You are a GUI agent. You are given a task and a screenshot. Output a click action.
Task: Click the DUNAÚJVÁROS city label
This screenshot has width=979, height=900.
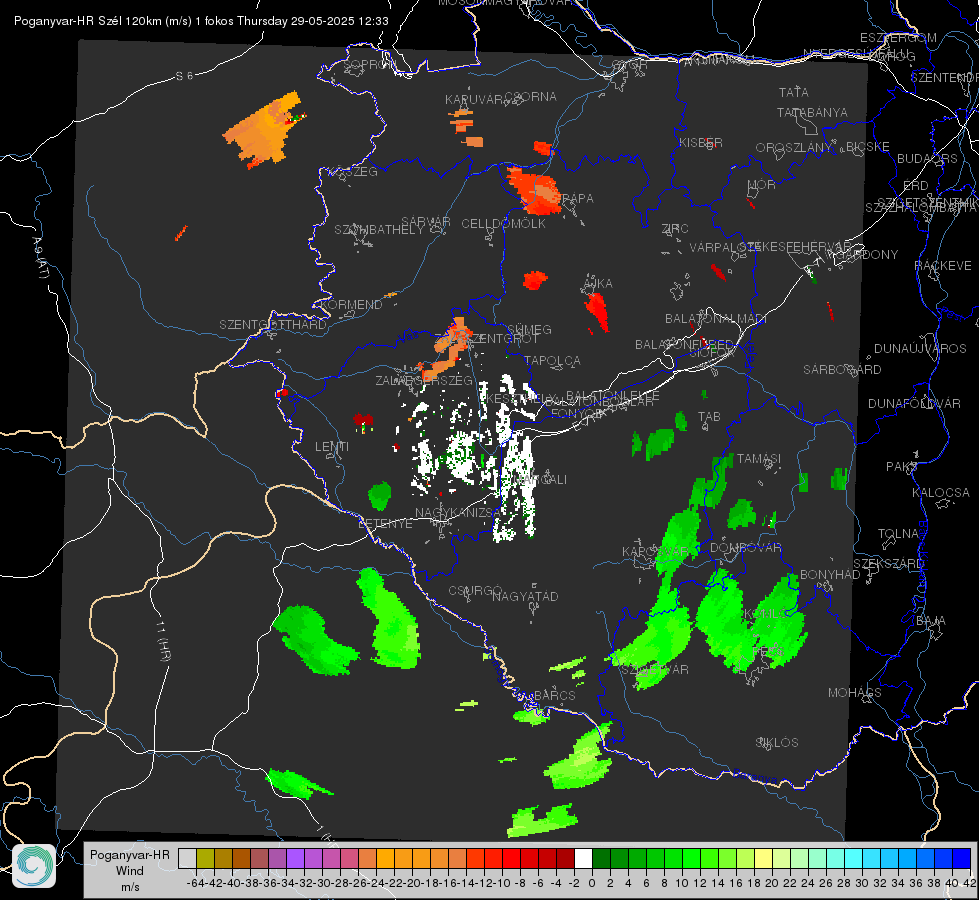pyautogui.click(x=920, y=349)
